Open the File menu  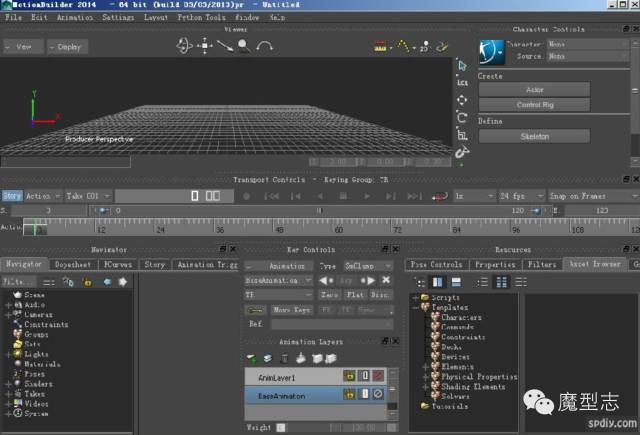13,17
